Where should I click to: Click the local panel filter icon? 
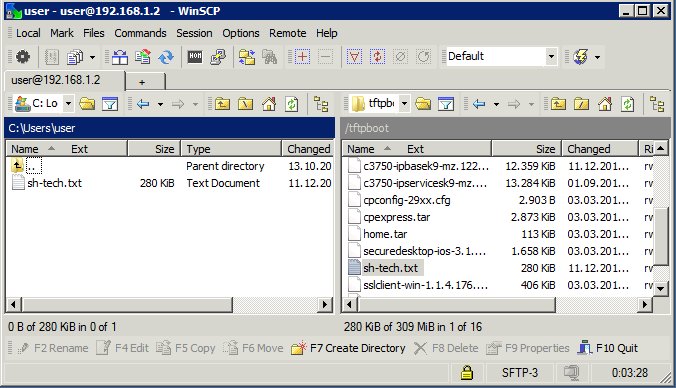tap(110, 103)
